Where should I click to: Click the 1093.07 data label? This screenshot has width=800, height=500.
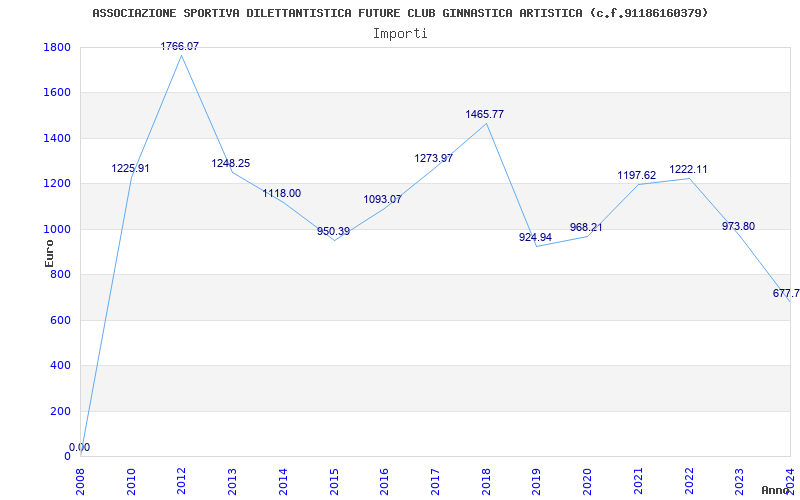click(382, 199)
